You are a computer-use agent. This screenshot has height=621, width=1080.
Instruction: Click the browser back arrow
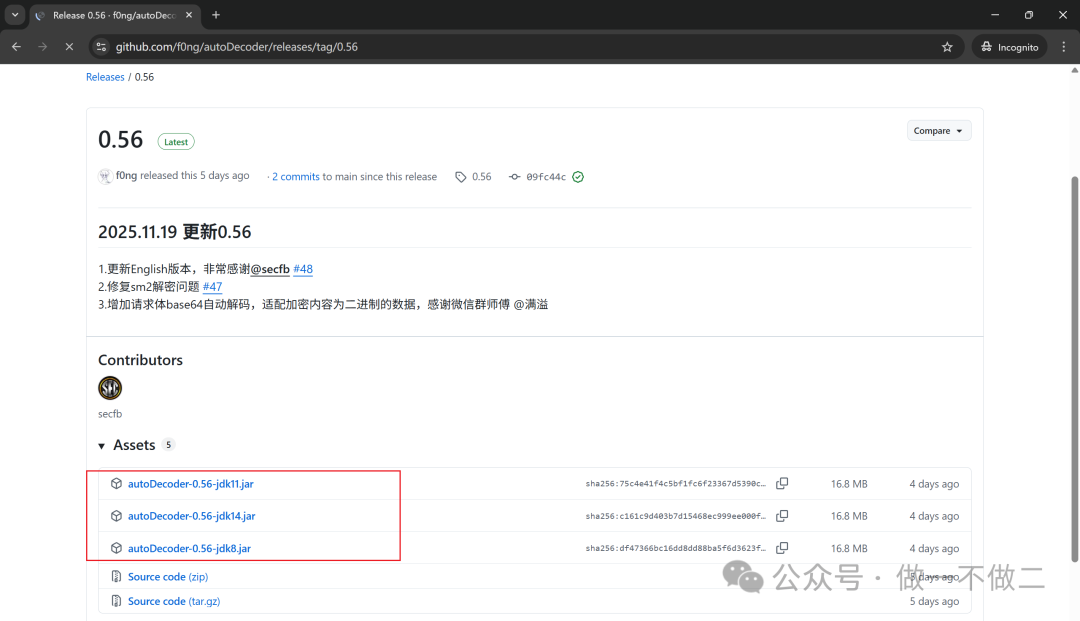(x=16, y=46)
